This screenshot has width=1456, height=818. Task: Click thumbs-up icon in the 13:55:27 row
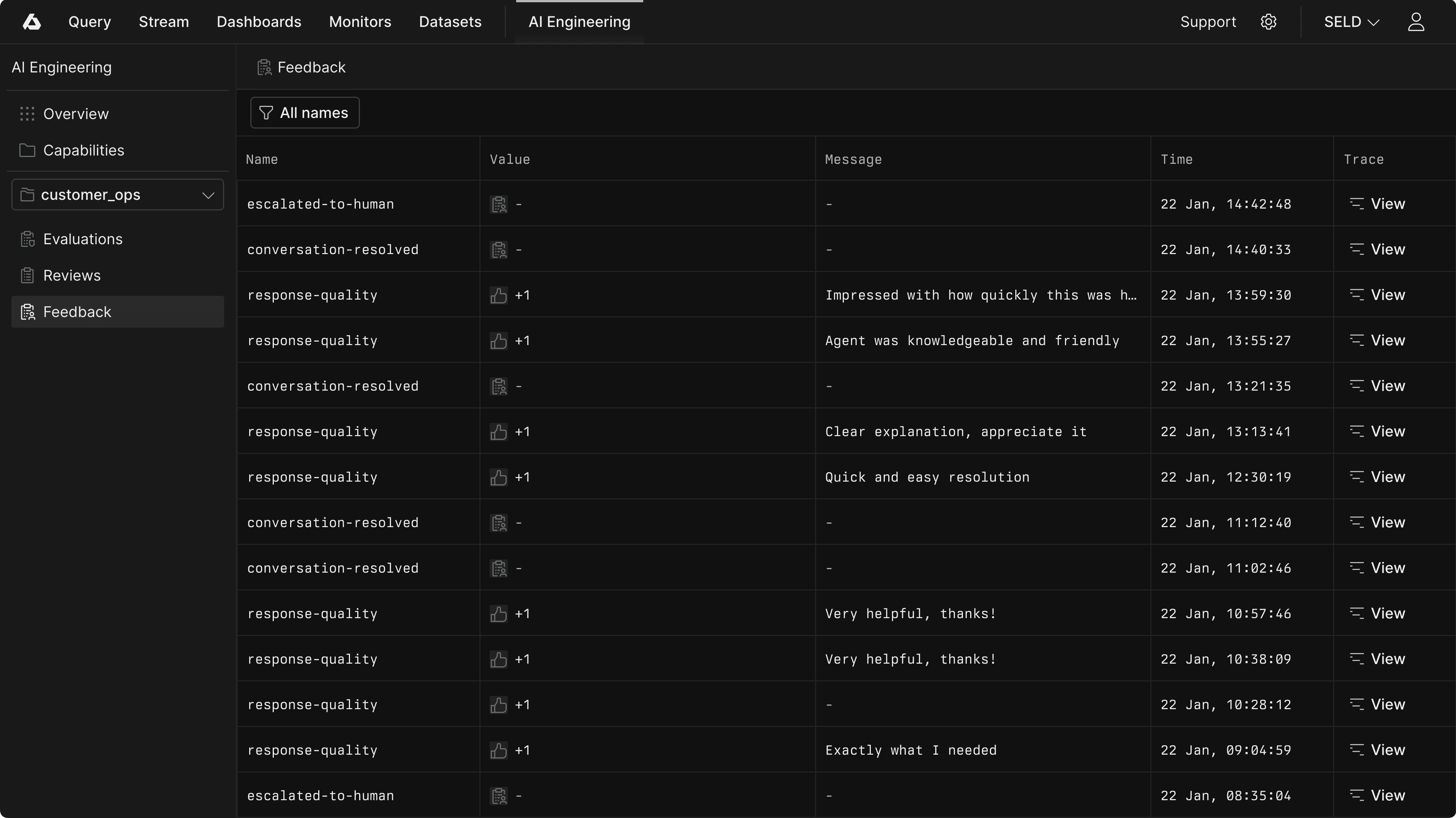(498, 341)
